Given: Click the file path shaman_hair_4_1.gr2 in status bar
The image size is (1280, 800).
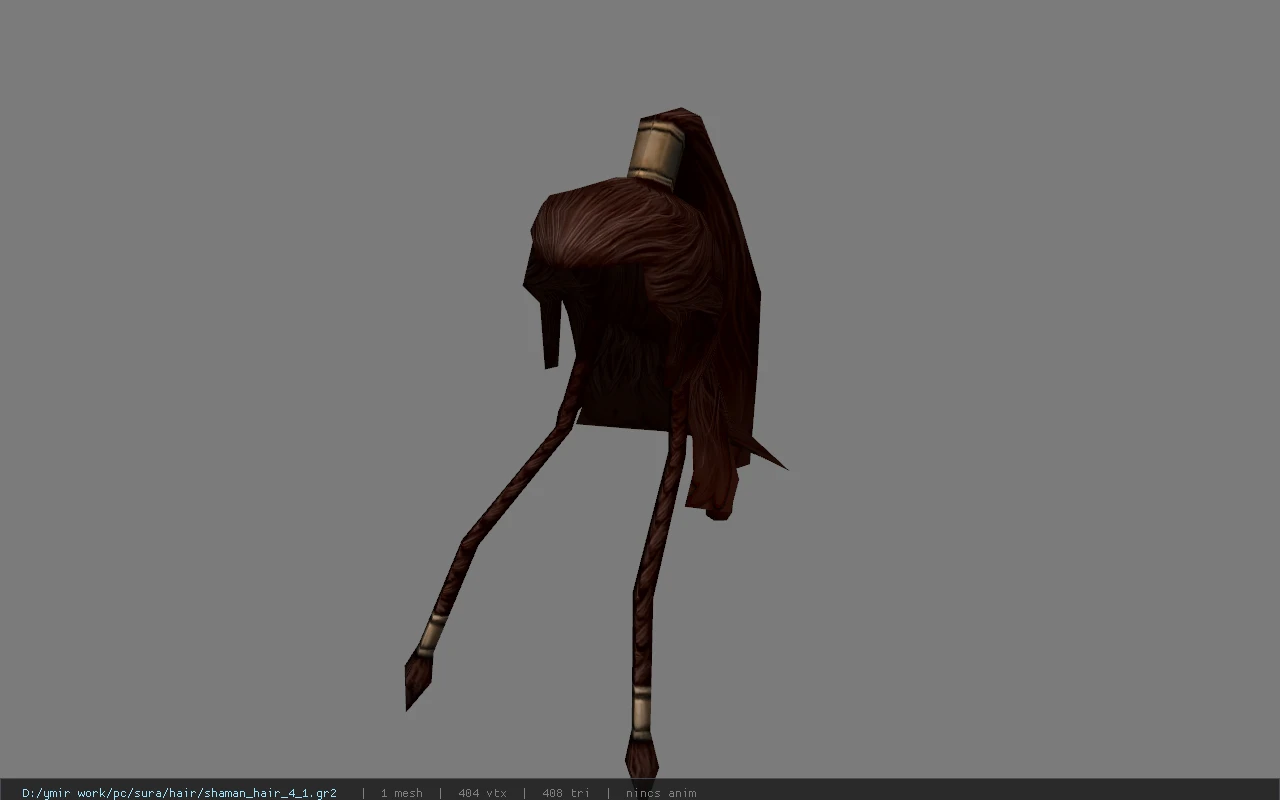Looking at the screenshot, I should 179,793.
